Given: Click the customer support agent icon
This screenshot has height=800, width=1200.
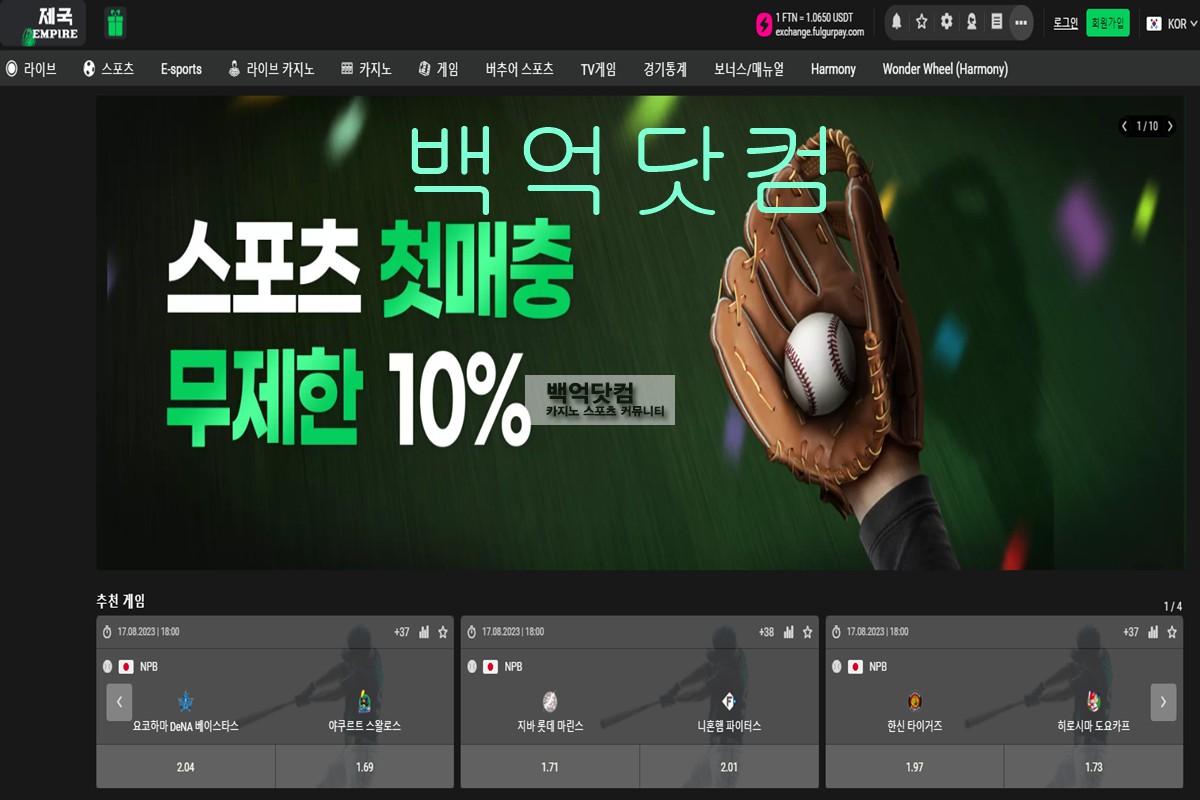Looking at the screenshot, I should [x=971, y=22].
